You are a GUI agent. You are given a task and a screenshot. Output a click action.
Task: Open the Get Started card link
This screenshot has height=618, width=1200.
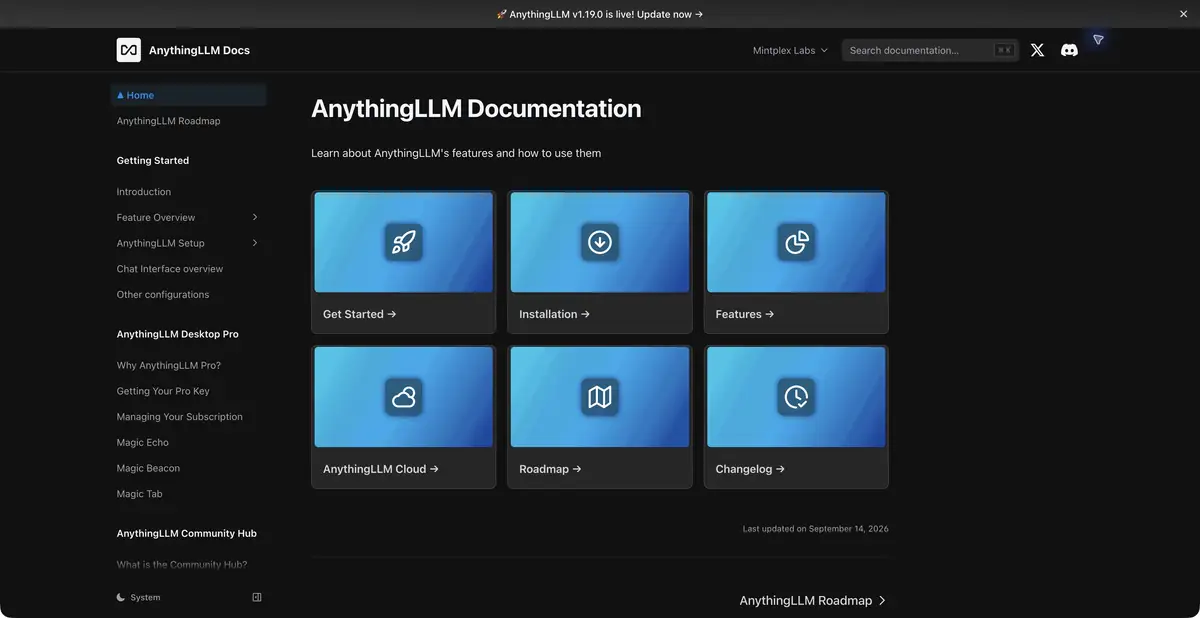tap(404, 262)
